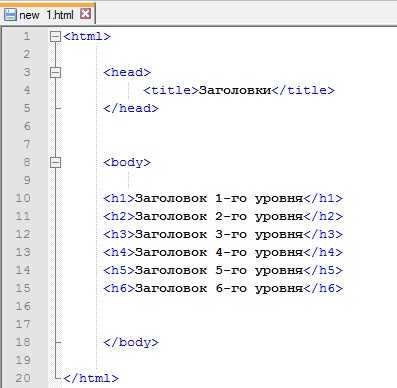The image size is (397, 388).
Task: Click the opening <h2> tag
Action: click(119, 217)
